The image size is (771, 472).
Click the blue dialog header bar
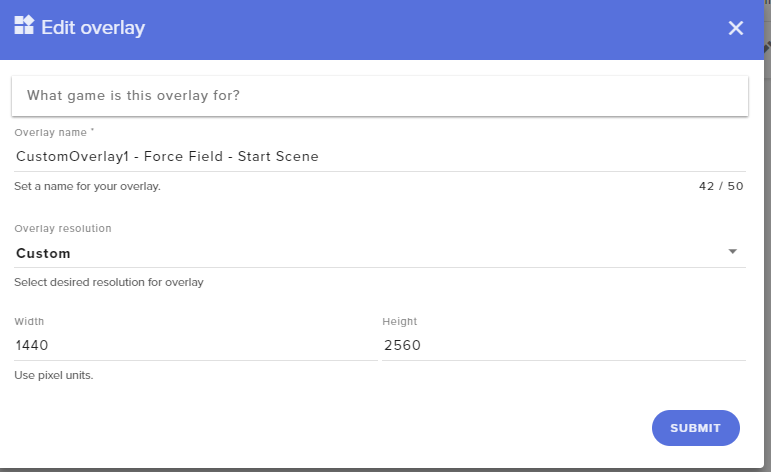382,30
